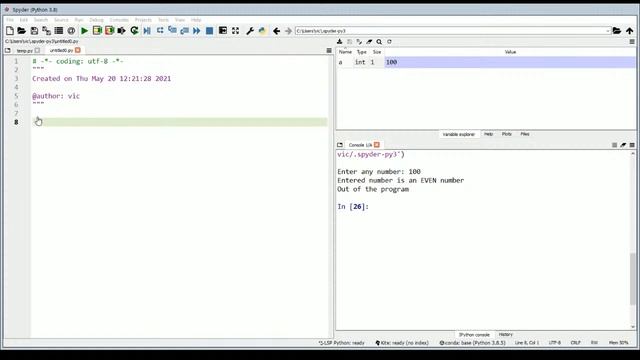The height and width of the screenshot is (360, 640).
Task: Switch to Help pane tab
Action: (489, 134)
